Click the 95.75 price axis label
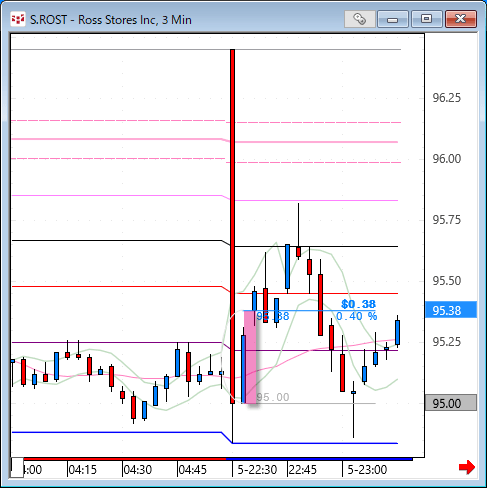This screenshot has height=488, width=487. coord(447,220)
